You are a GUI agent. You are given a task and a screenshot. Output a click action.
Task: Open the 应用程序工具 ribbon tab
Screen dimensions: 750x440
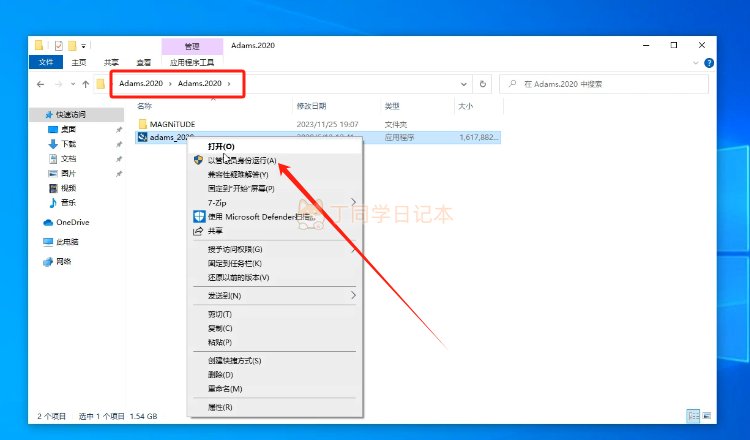tap(192, 62)
